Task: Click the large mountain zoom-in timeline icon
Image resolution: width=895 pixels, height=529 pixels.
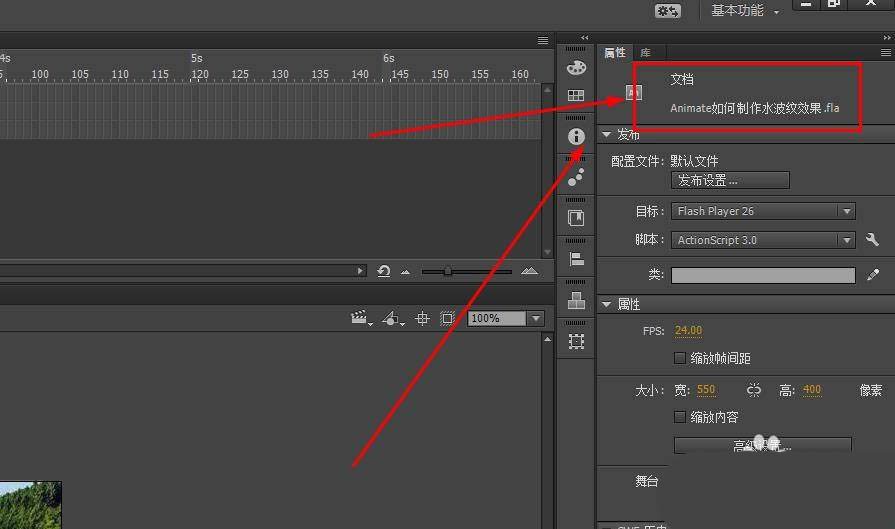Action: [529, 271]
